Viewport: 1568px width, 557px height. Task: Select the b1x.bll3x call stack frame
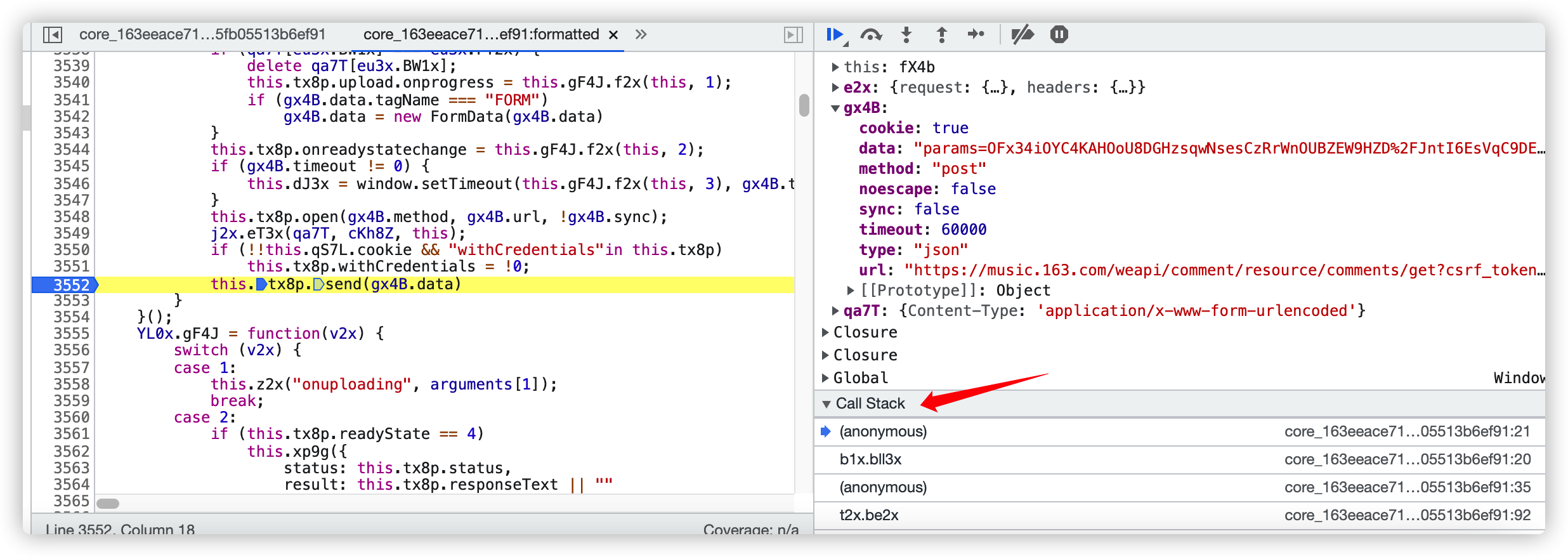[x=1180, y=459]
